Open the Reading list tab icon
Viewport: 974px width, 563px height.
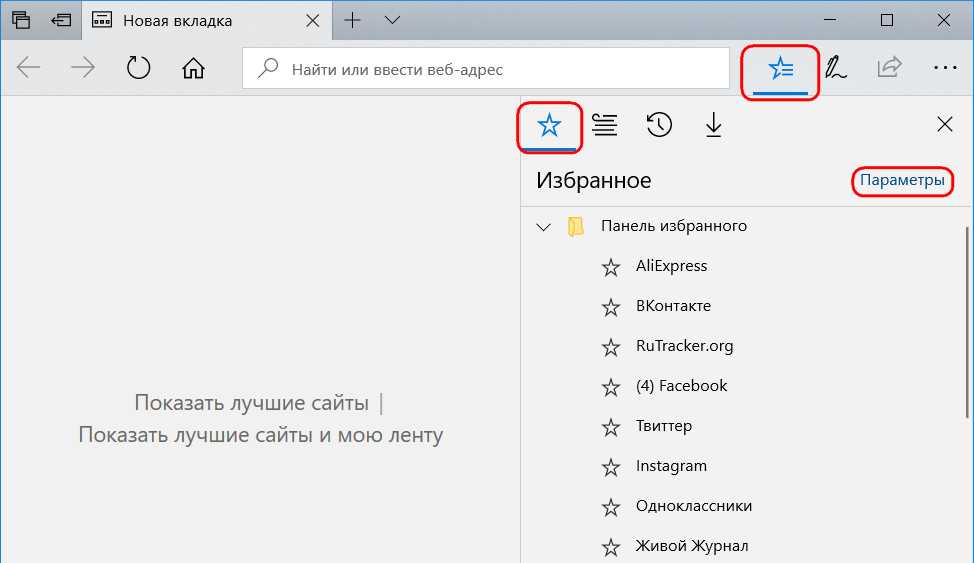(x=604, y=125)
